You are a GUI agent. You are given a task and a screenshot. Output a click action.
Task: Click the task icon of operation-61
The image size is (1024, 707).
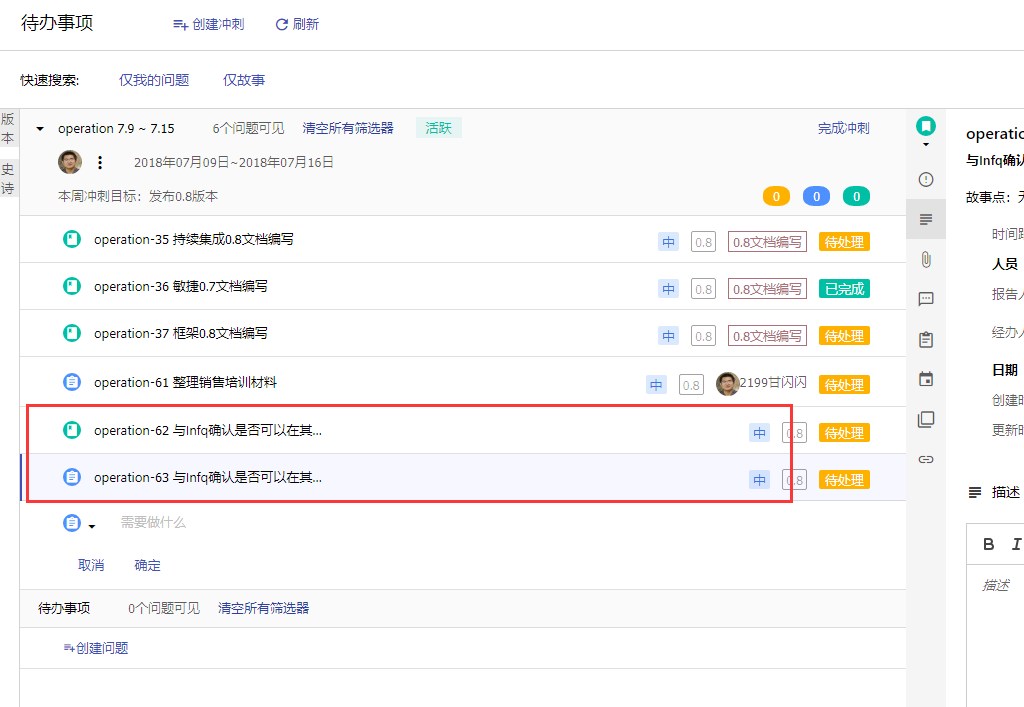tap(72, 382)
